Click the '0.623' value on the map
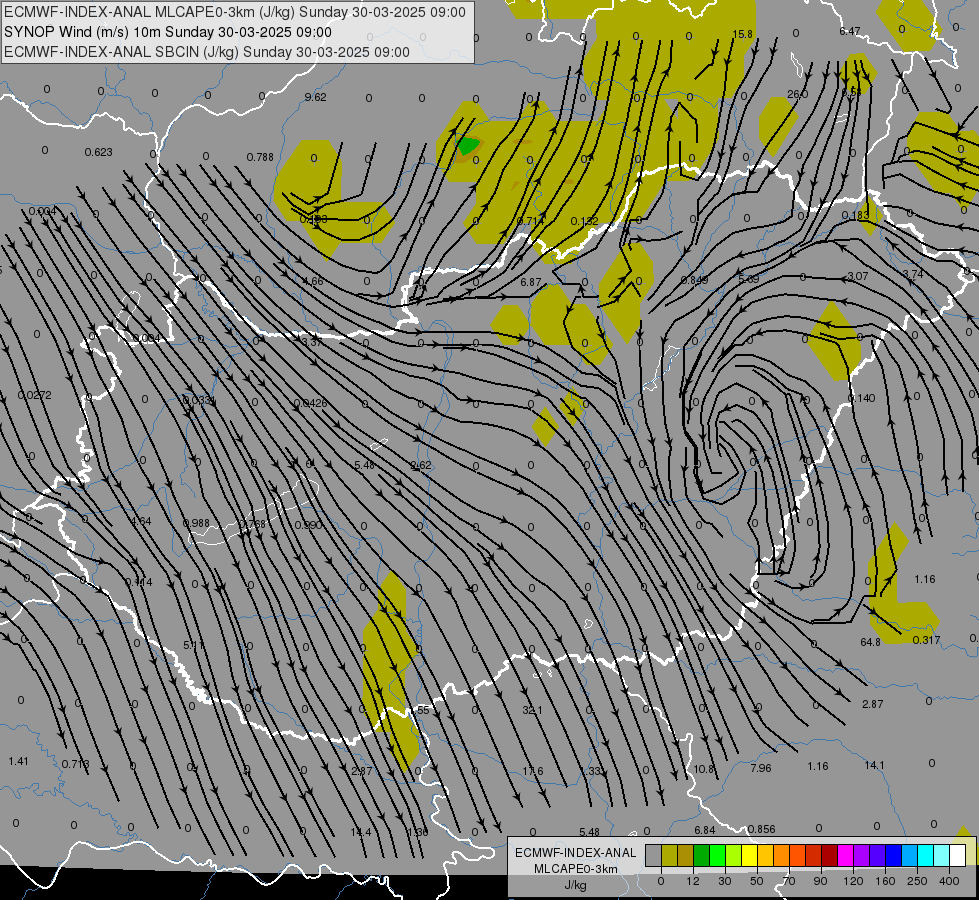The width and height of the screenshot is (979, 900). point(99,152)
